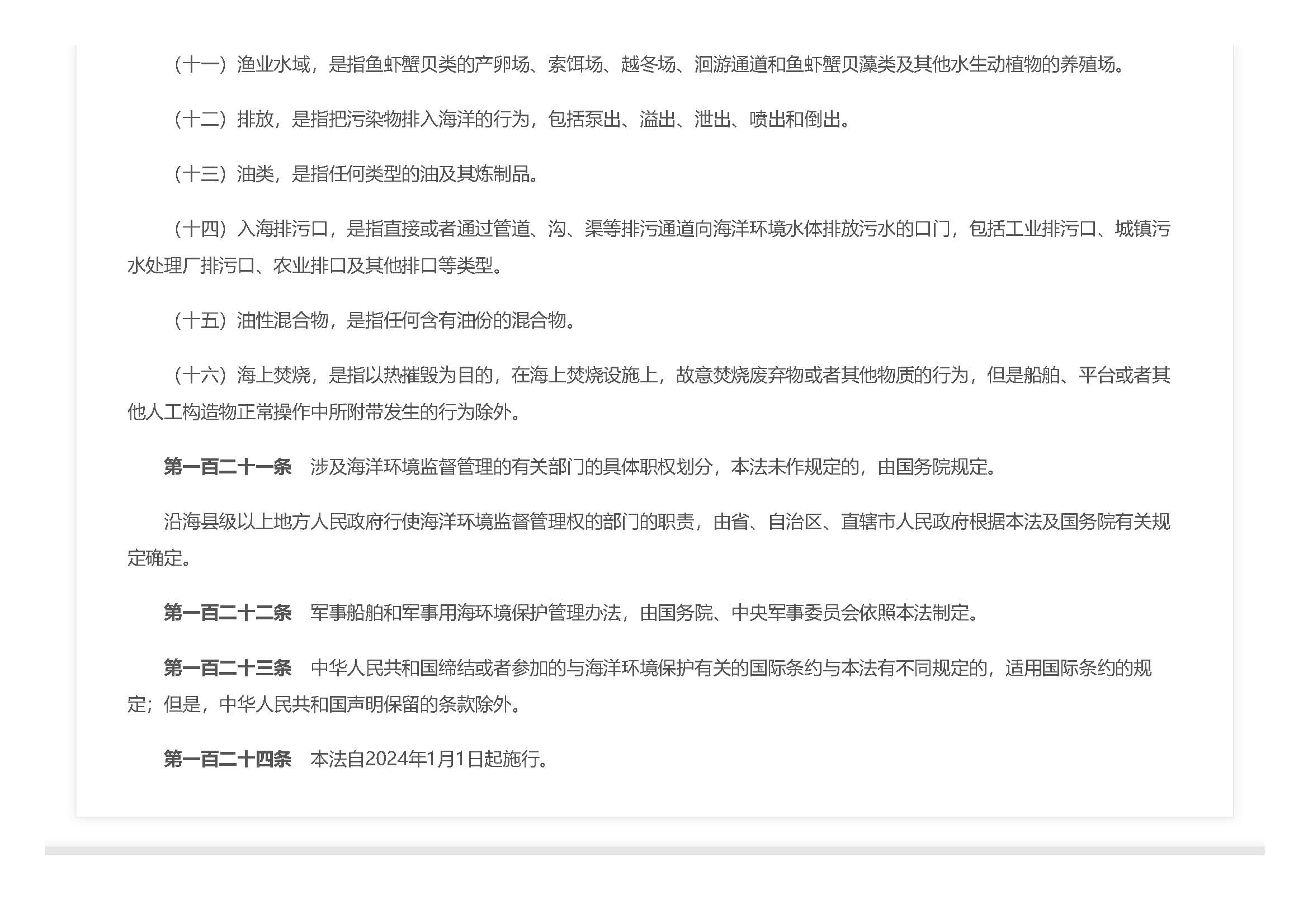Click the 第一百二十一条 article heading
The width and height of the screenshot is (1308, 924).
point(227,467)
